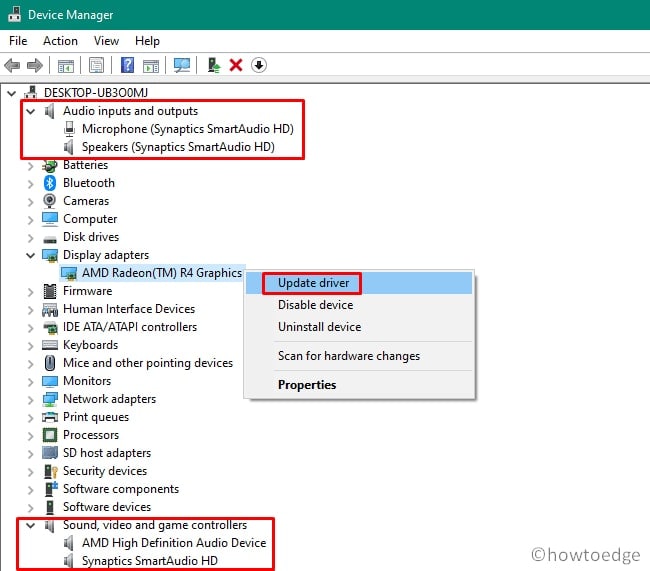Click the Software components puzzle icon
Screen dimensions: 650x571
[x=51, y=489]
